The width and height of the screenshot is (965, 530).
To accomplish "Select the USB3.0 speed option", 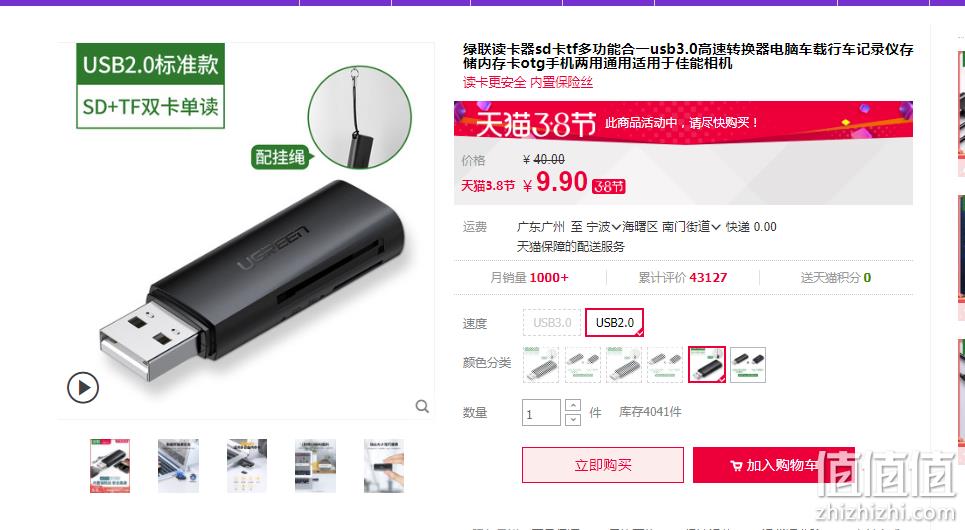I will 552,323.
